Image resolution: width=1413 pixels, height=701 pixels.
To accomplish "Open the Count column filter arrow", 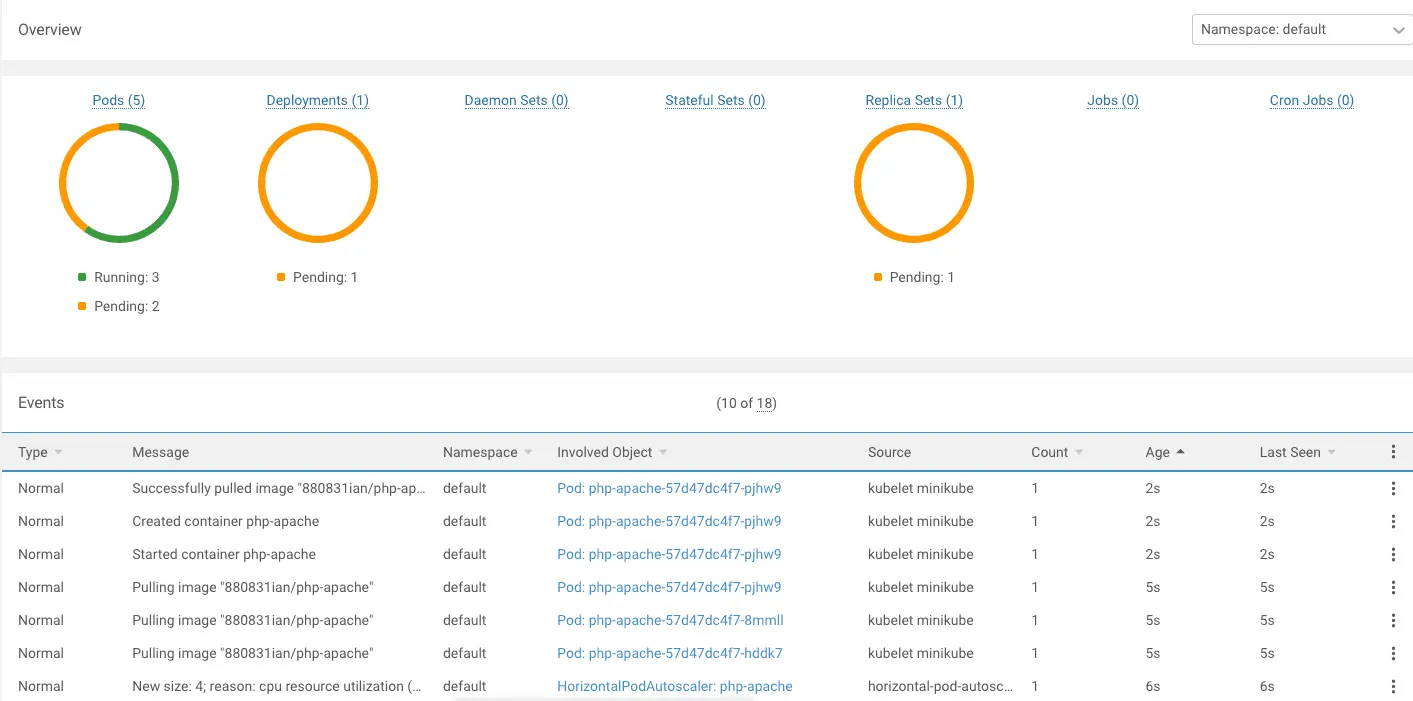I will click(1079, 453).
